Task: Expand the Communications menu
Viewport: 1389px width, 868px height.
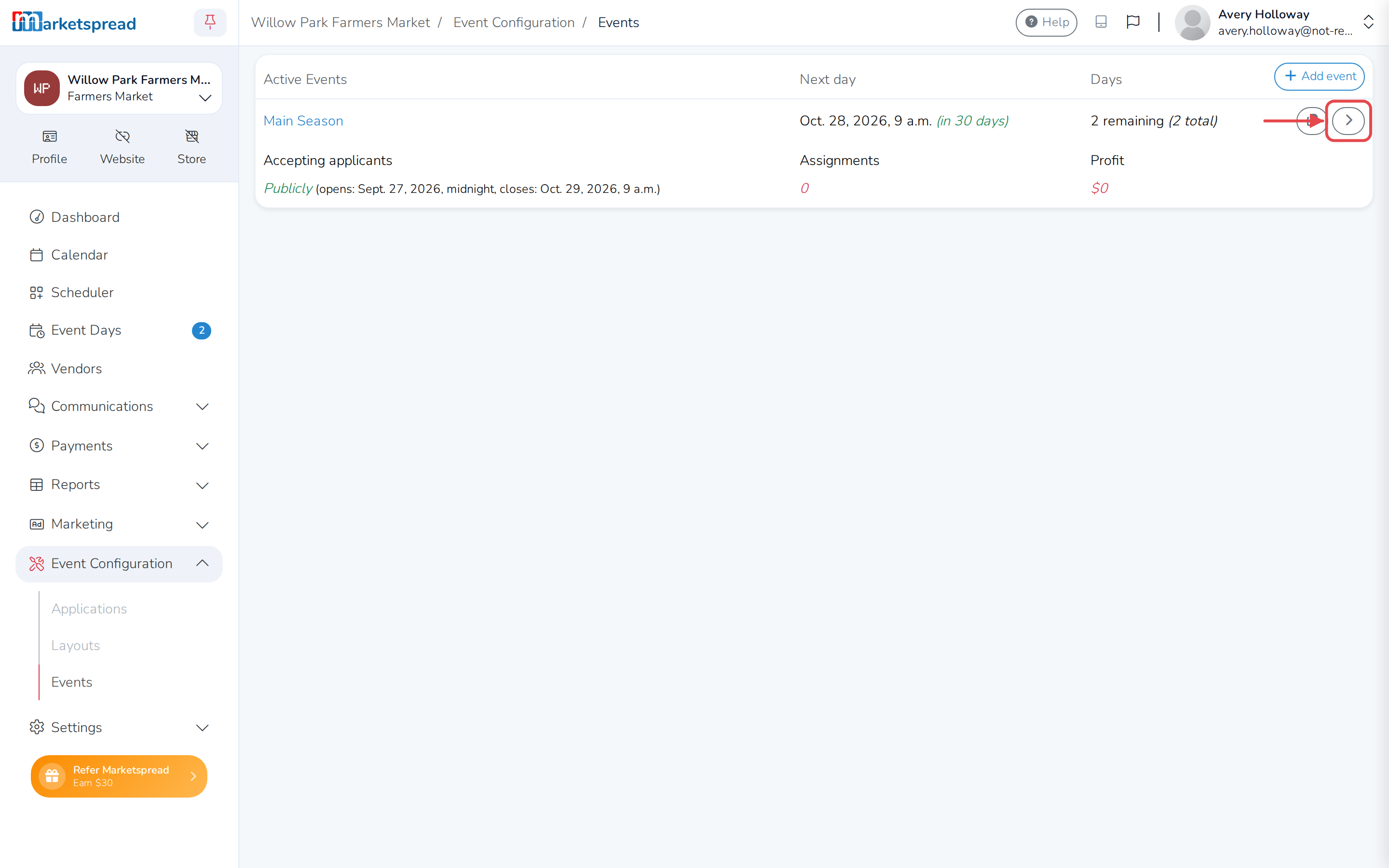Action: tap(119, 407)
